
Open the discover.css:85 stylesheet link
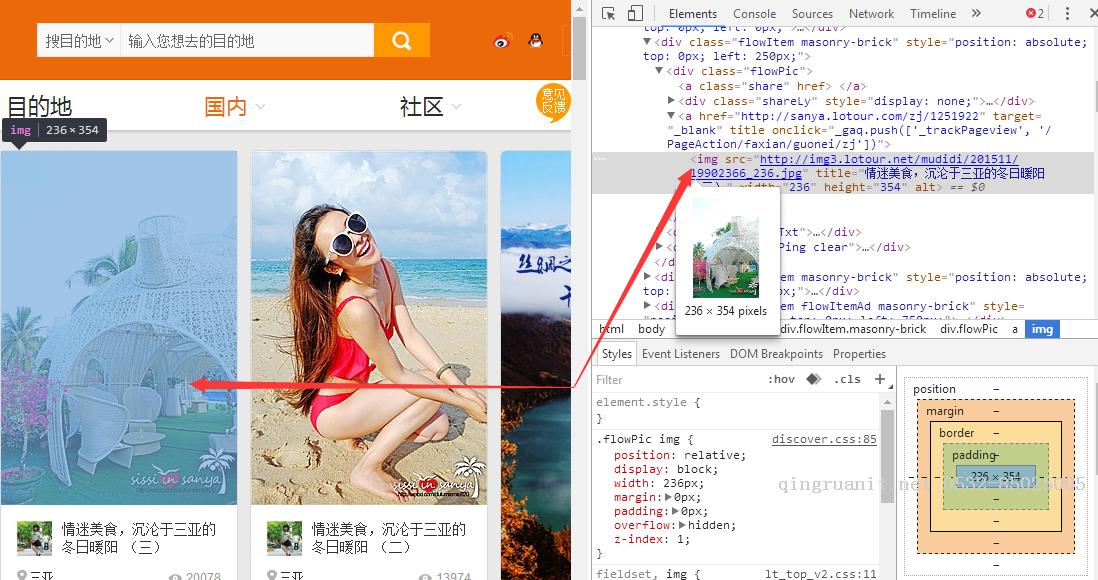tap(823, 439)
